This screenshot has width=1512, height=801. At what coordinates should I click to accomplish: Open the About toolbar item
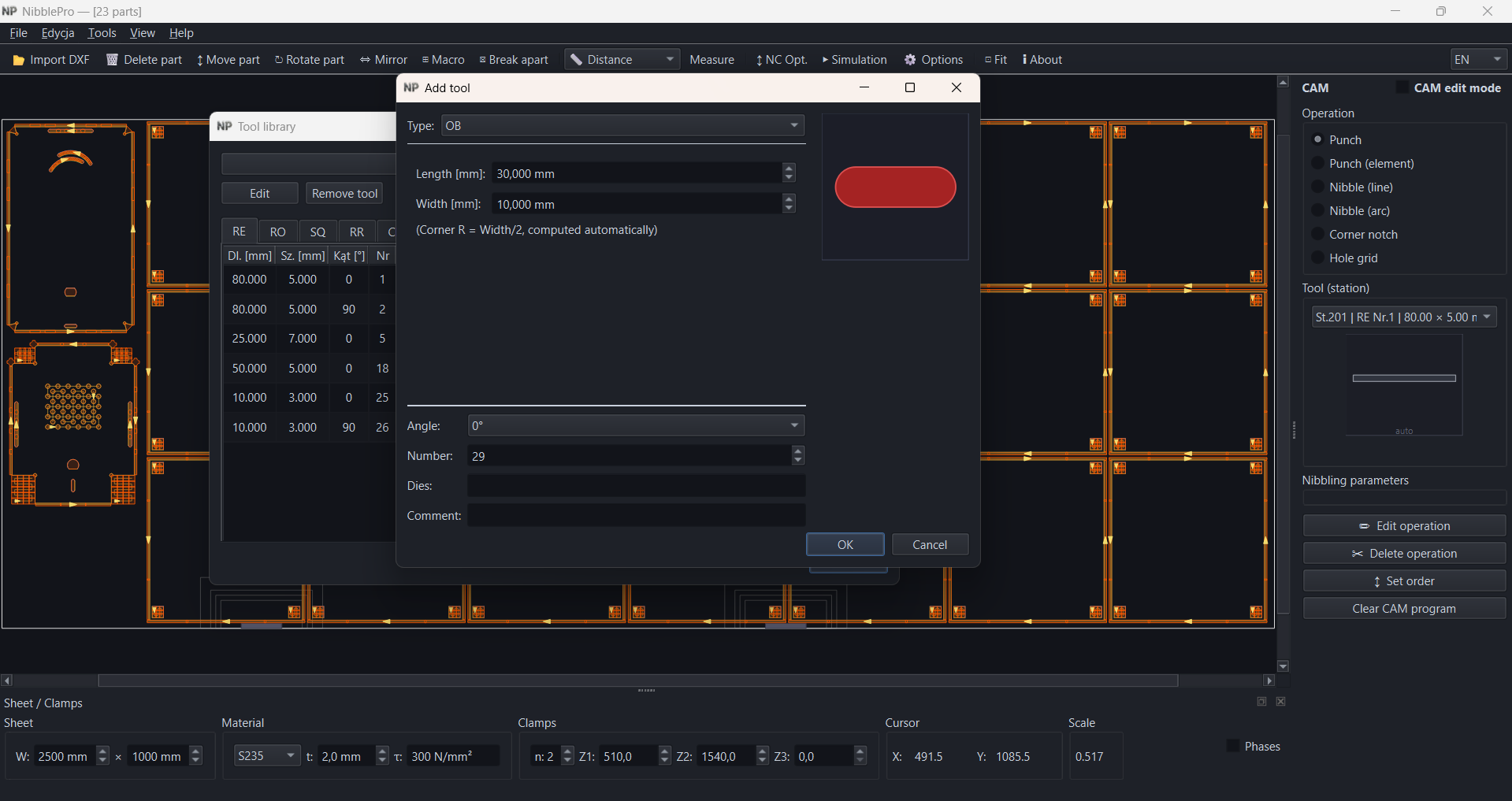pyautogui.click(x=1042, y=60)
